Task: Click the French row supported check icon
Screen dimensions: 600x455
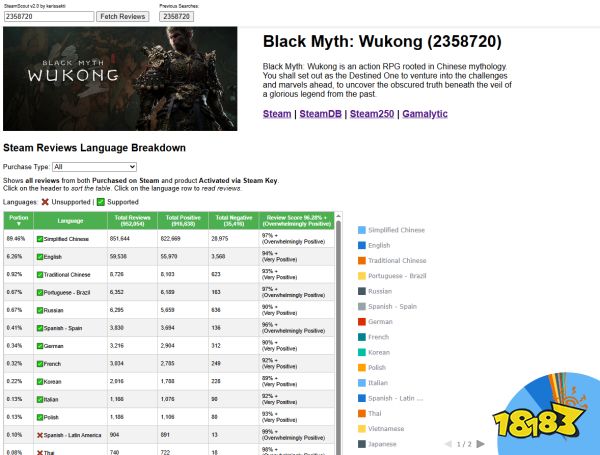Action: click(40, 364)
